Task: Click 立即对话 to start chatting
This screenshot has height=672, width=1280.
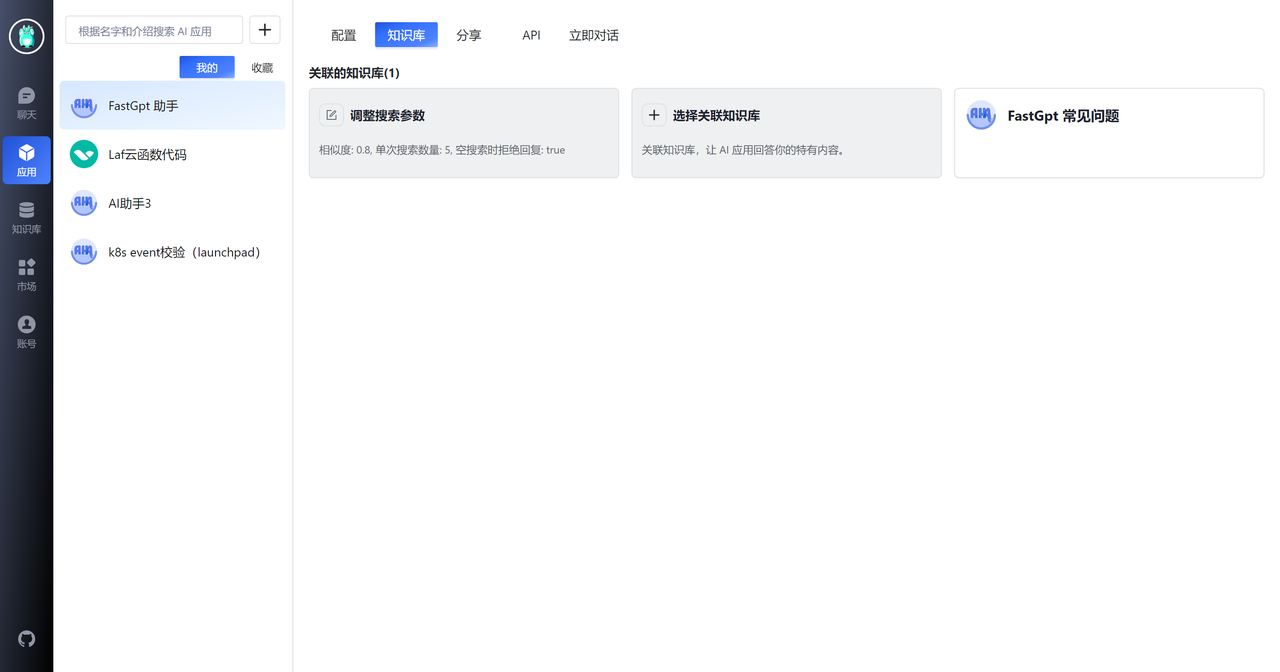Action: click(x=593, y=35)
